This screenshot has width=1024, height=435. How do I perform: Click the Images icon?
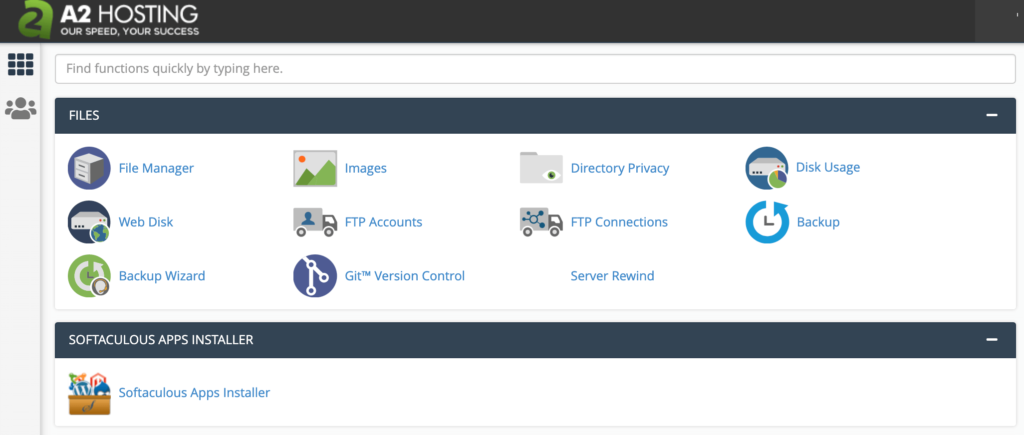315,168
